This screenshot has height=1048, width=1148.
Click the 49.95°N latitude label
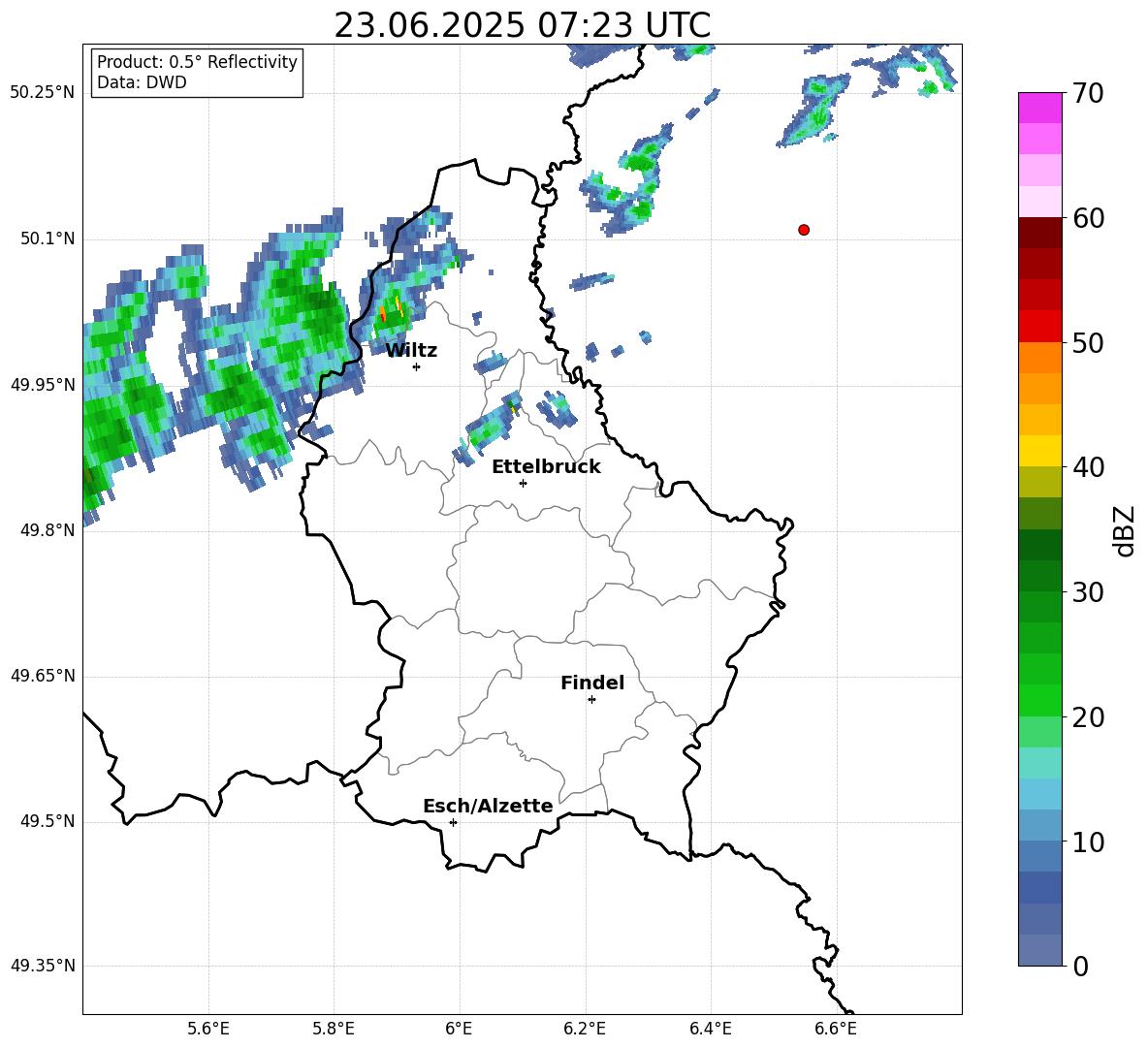point(43,384)
